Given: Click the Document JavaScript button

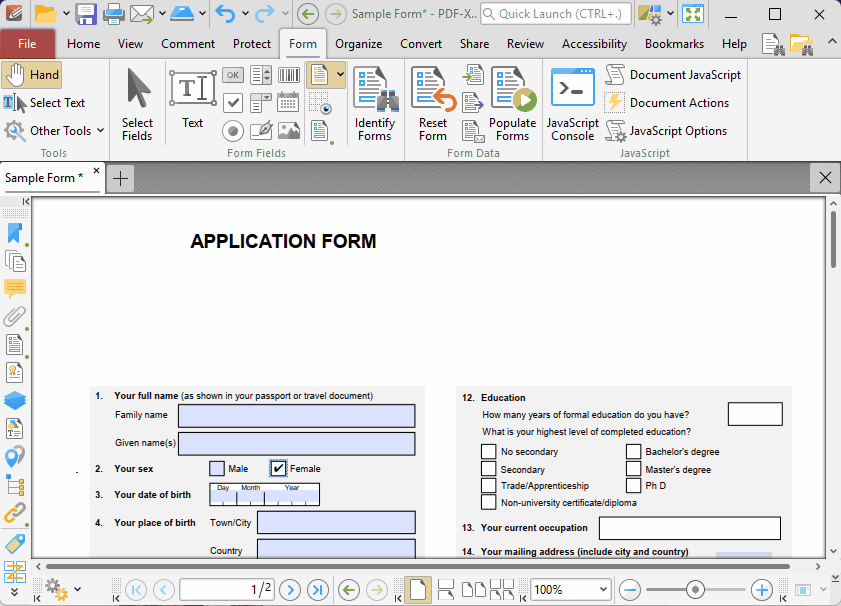Looking at the screenshot, I should (674, 75).
